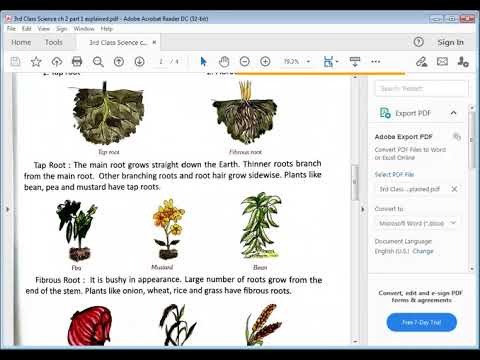Close the 3rd Class Science document tab
This screenshot has height=360, width=480.
(x=154, y=42)
